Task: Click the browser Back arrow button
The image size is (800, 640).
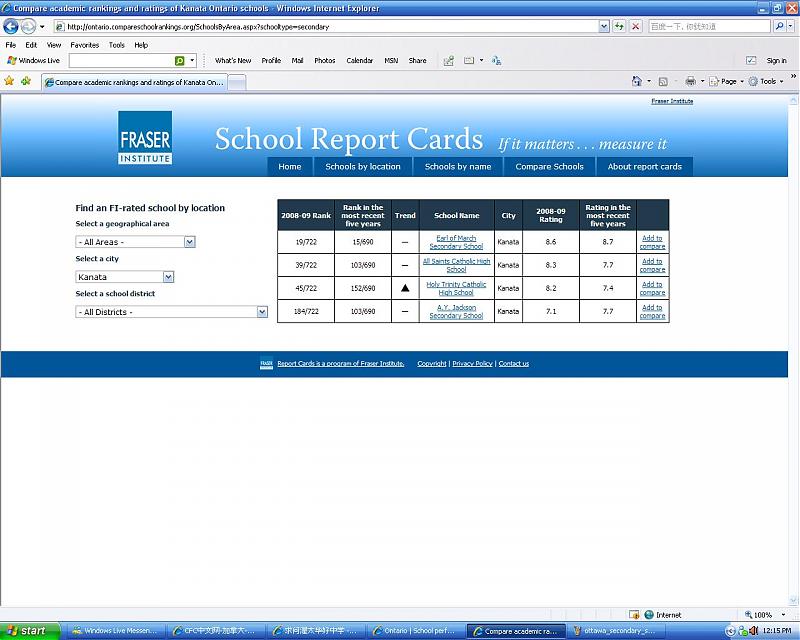Action: pyautogui.click(x=11, y=27)
